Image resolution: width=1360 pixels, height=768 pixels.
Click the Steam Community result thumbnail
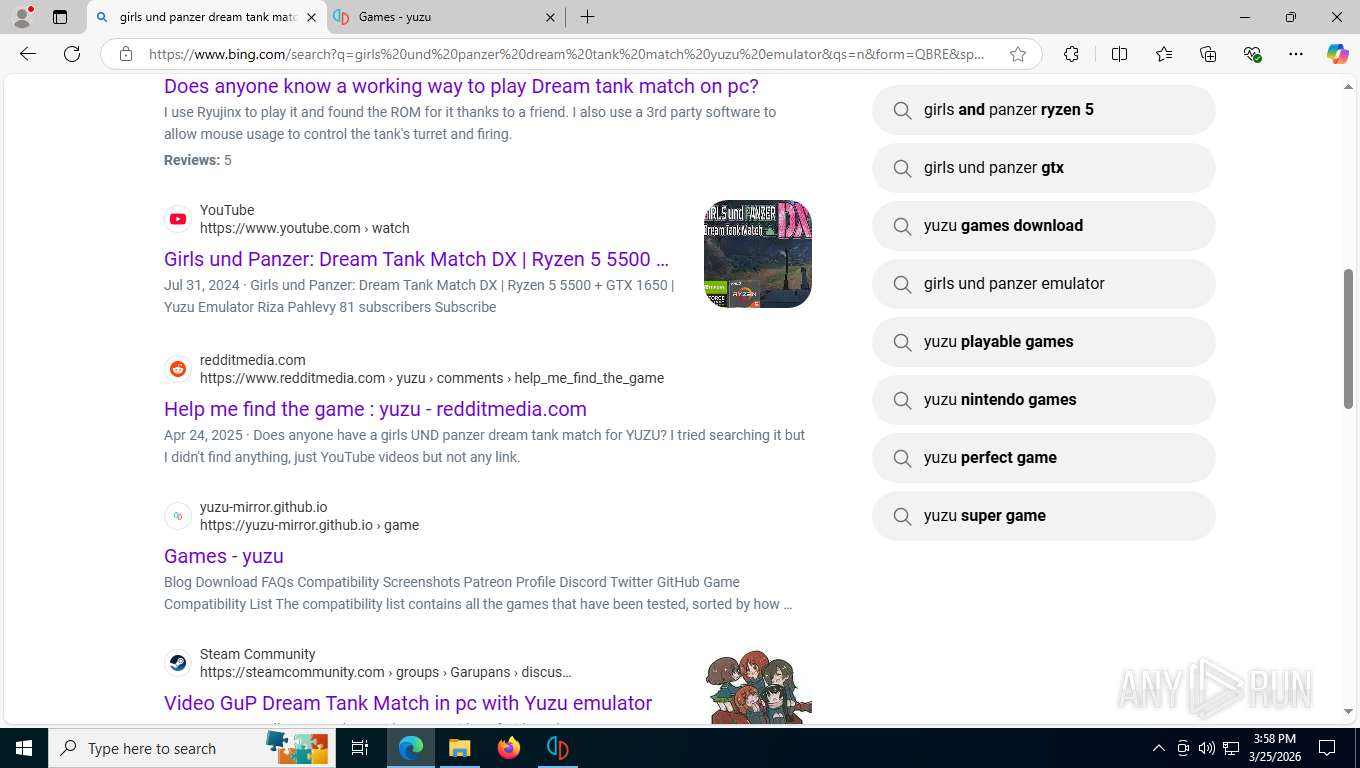(x=757, y=688)
